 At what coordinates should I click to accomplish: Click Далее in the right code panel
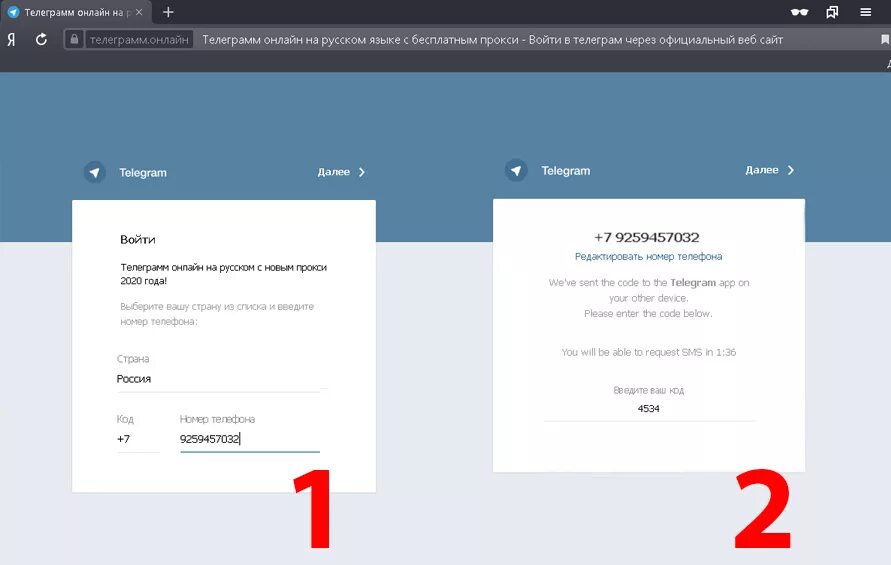762,170
